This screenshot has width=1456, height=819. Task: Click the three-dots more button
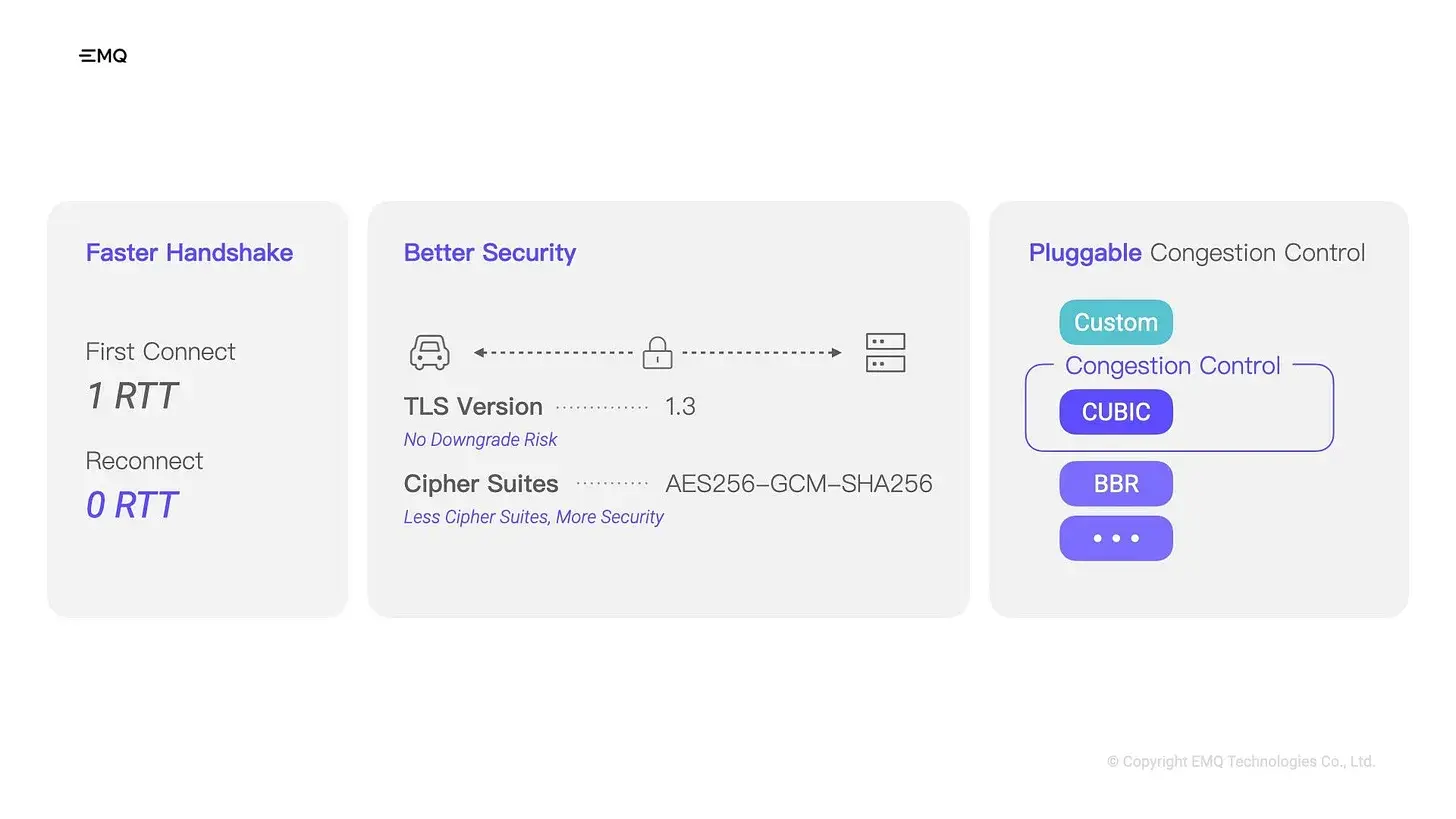[1116, 538]
